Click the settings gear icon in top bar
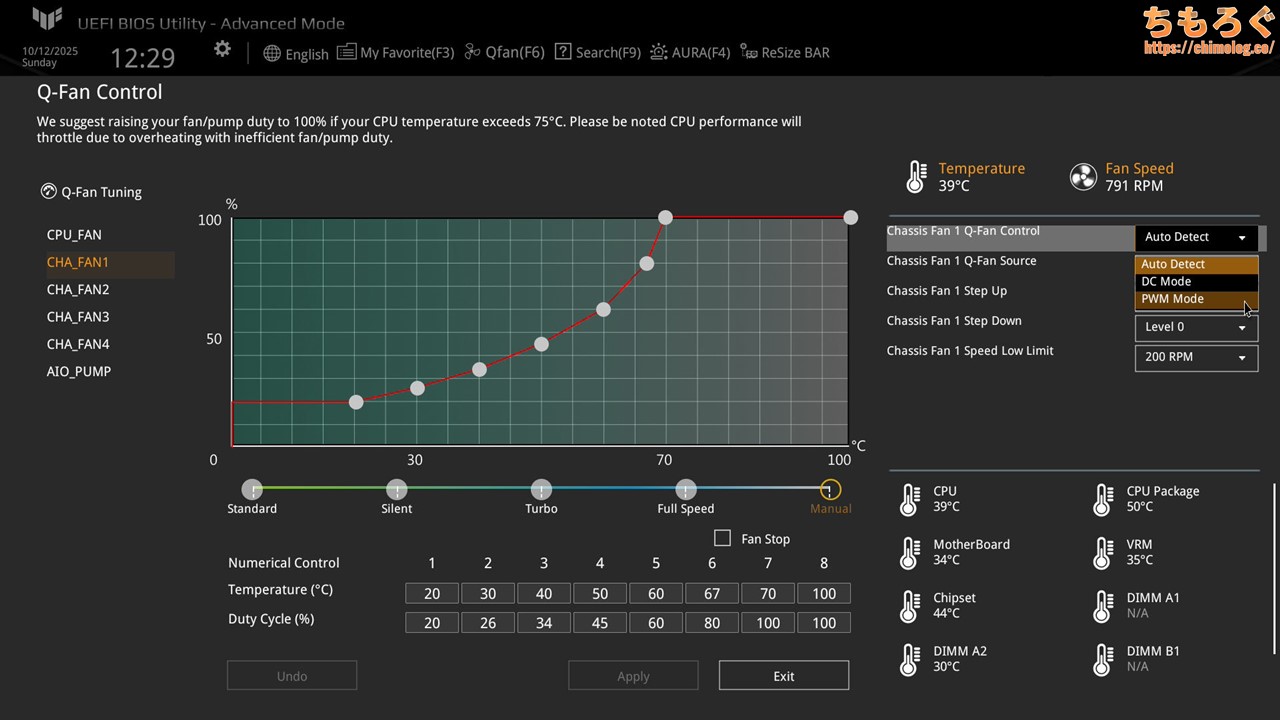The width and height of the screenshot is (1280, 720). 222,50
